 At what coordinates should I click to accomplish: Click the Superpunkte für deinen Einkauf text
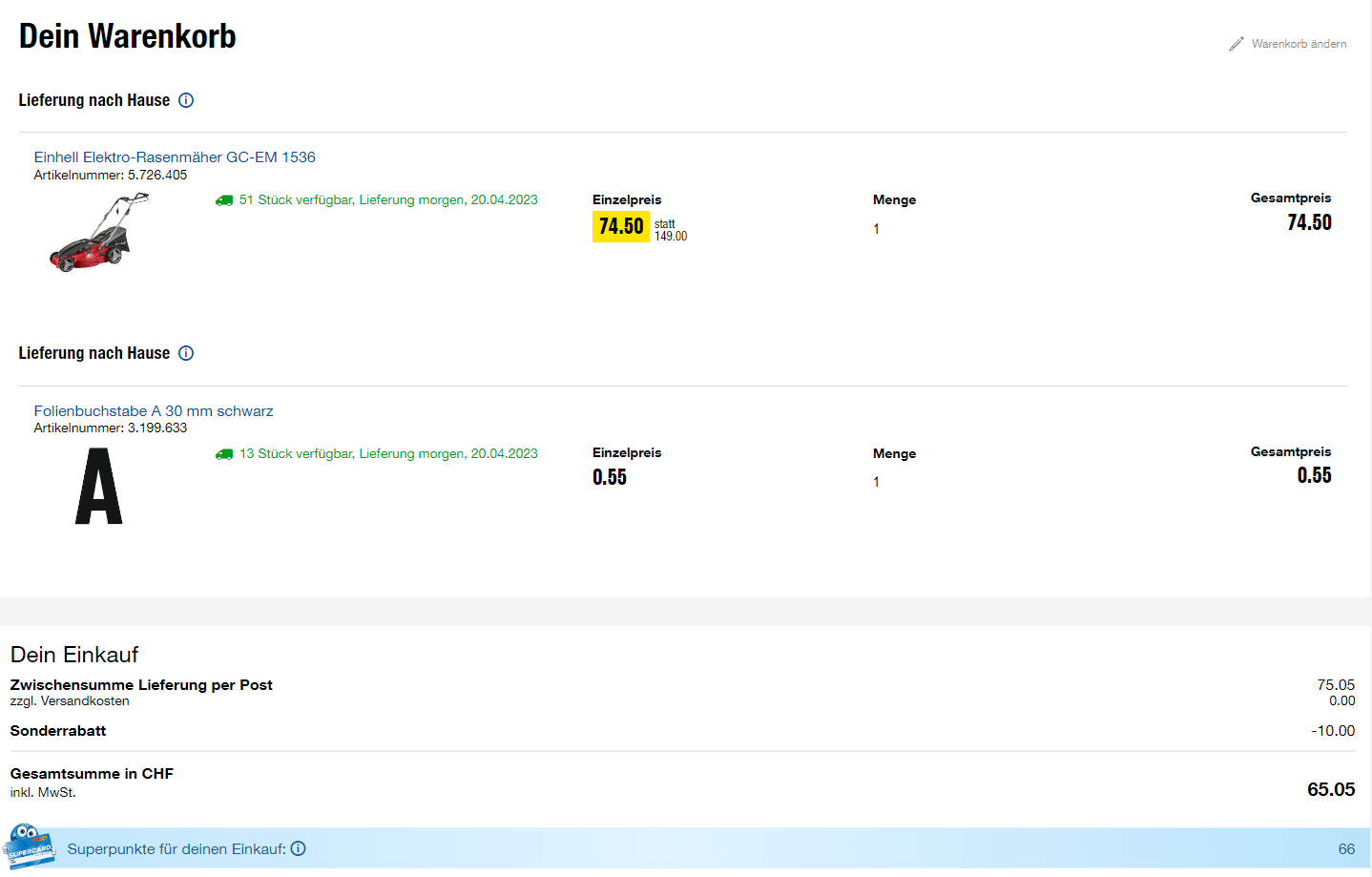[177, 849]
